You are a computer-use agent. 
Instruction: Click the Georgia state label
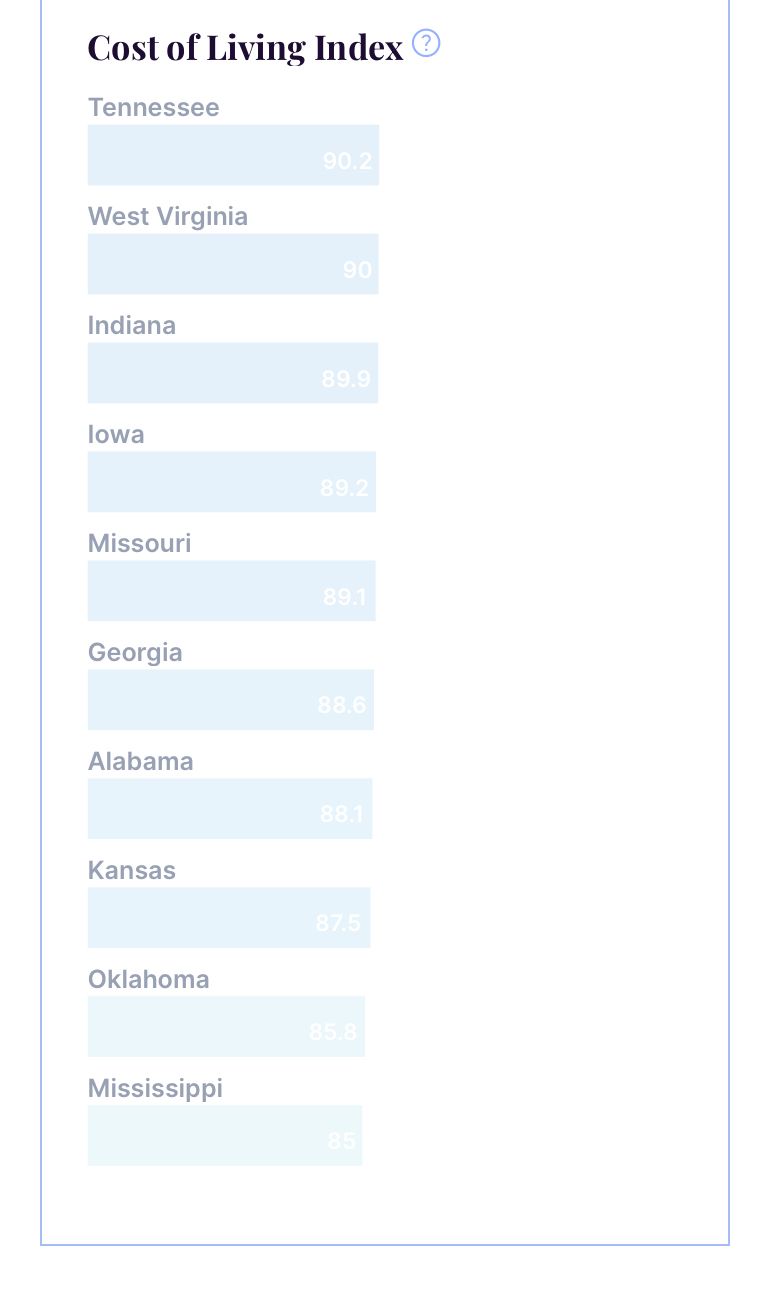pyautogui.click(x=135, y=653)
